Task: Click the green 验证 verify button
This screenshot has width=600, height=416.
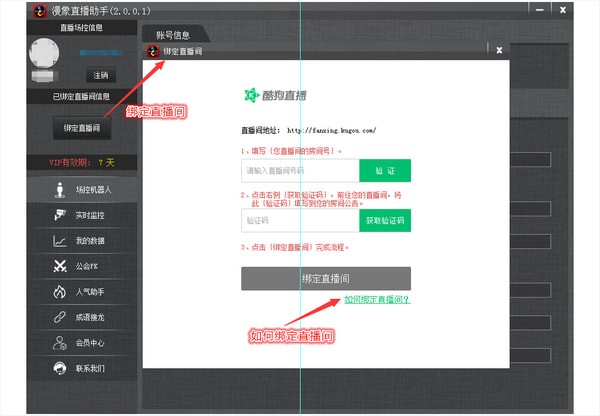Action: coord(385,171)
